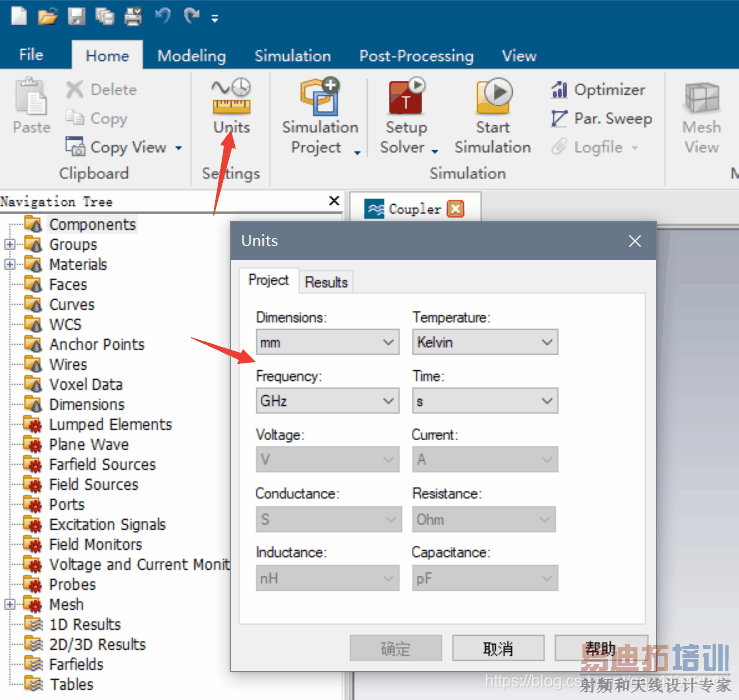739x700 pixels.
Task: Click the disabled Voltage unit dropdown
Action: click(328, 459)
